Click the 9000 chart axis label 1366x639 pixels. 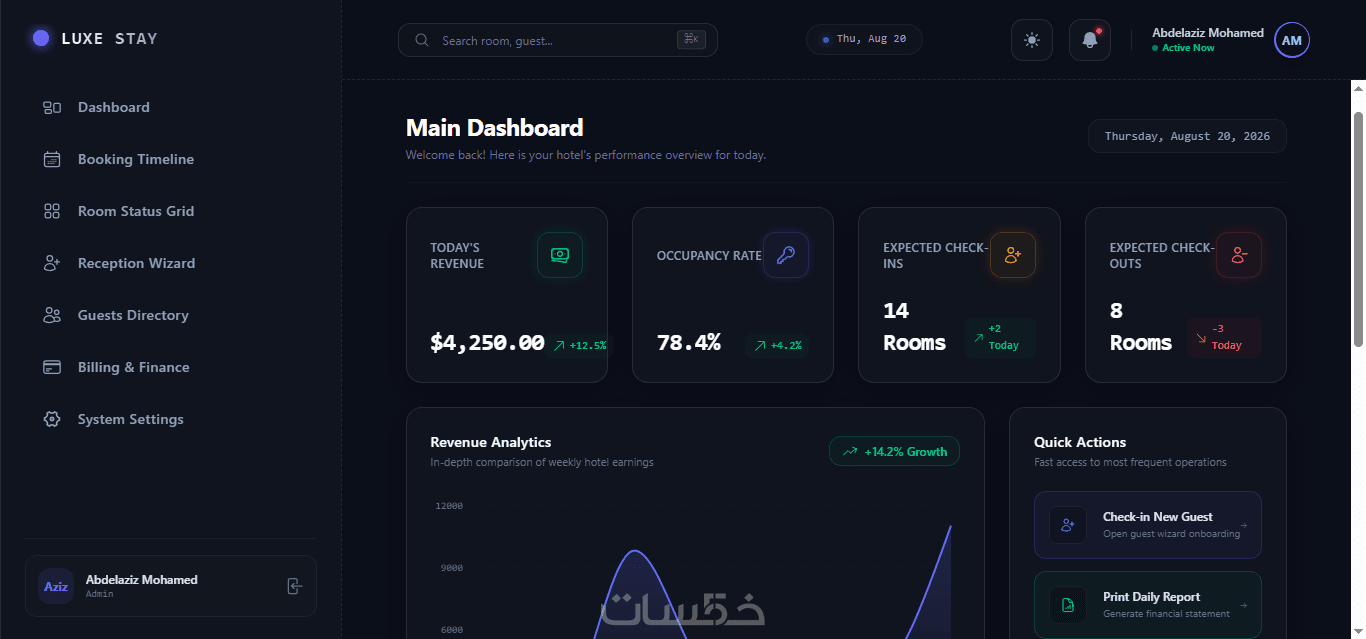pos(452,568)
